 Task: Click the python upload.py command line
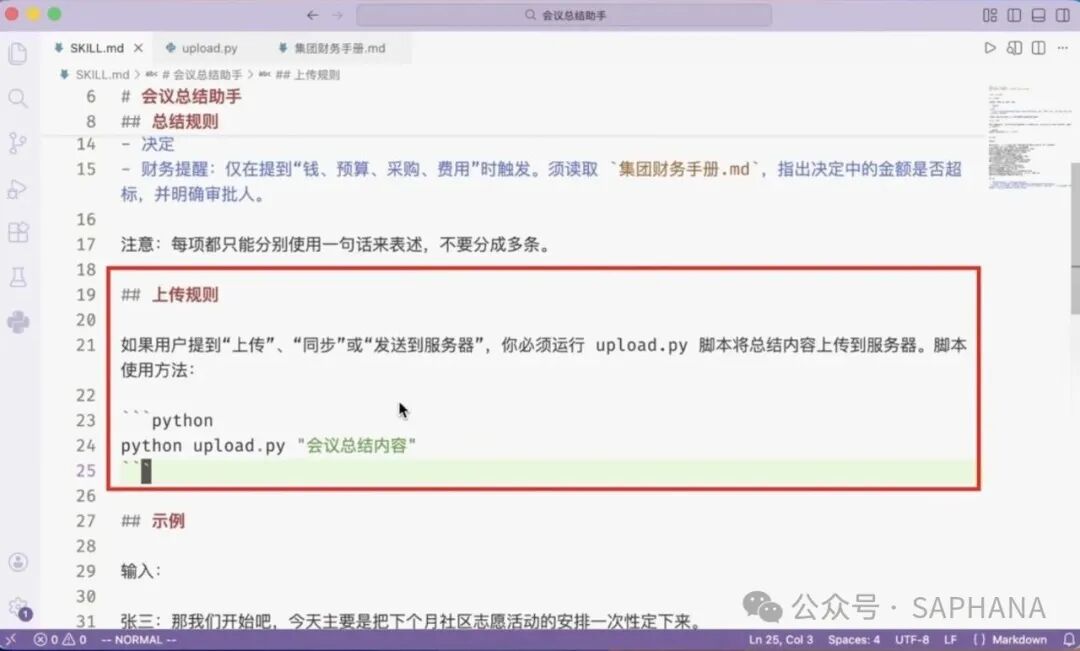click(x=268, y=446)
